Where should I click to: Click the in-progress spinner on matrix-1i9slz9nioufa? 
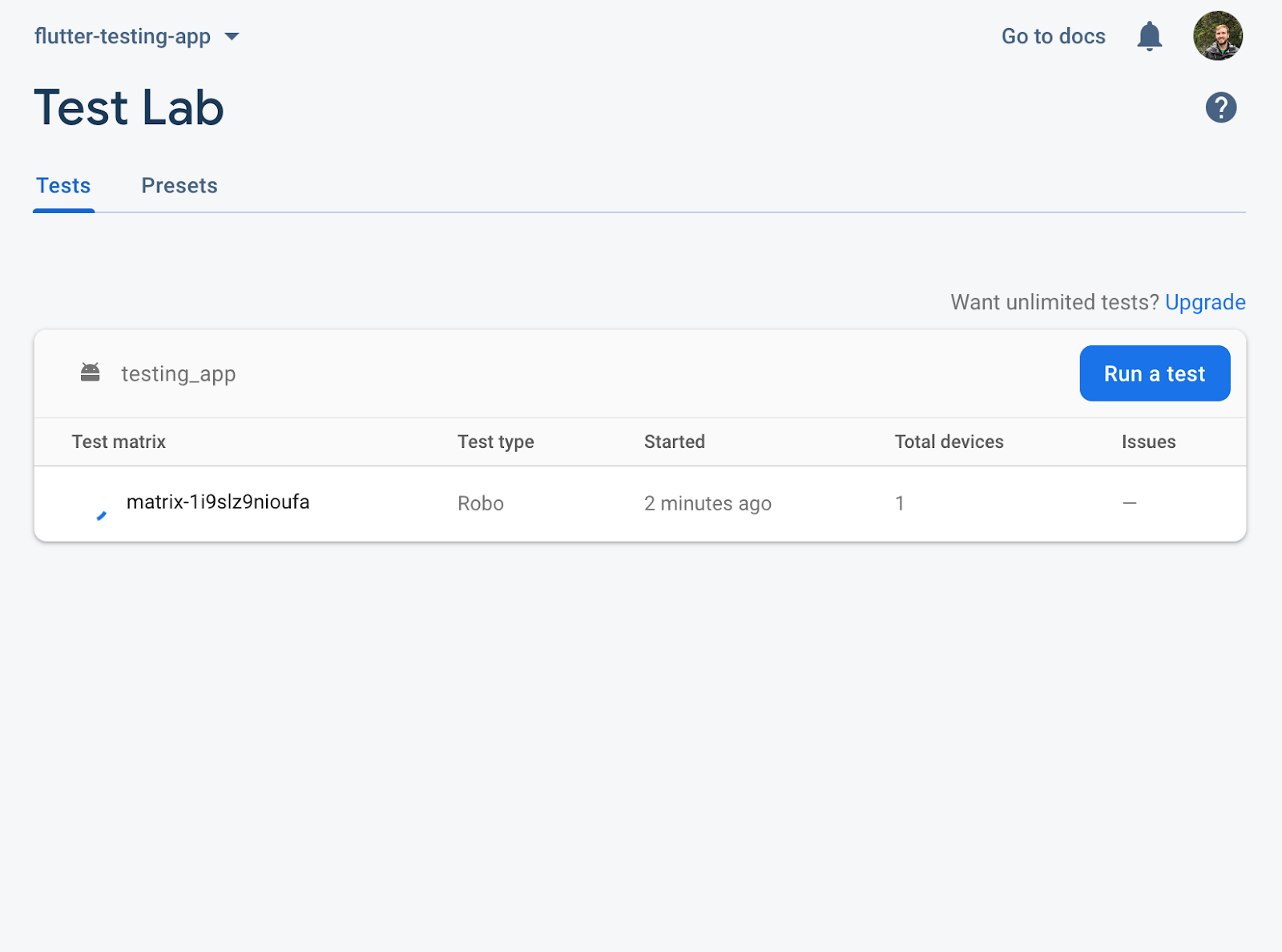pyautogui.click(x=101, y=514)
